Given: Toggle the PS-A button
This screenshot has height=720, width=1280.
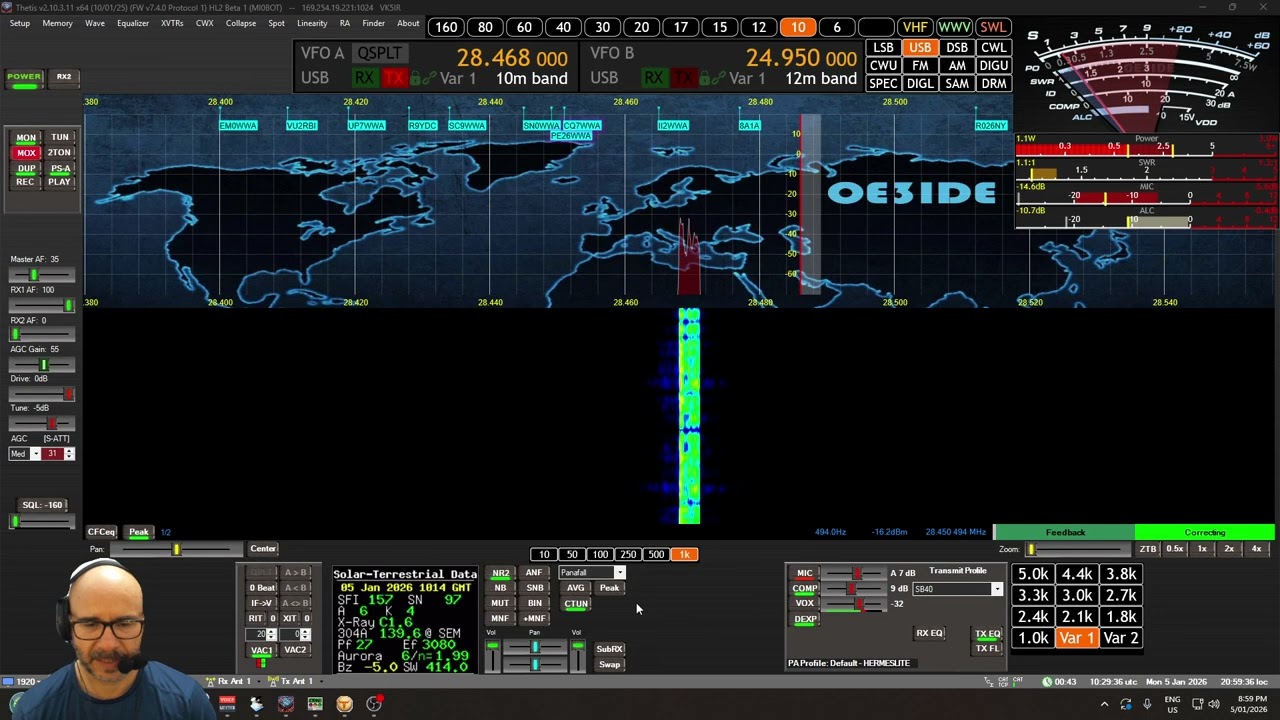Looking at the screenshot, I should [x=60, y=169].
